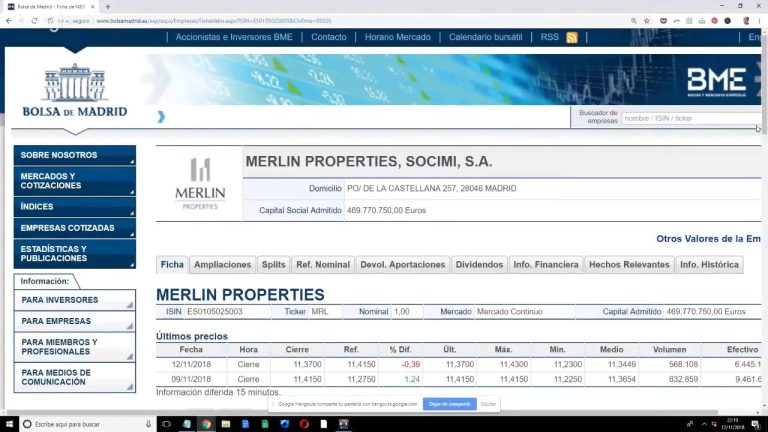Open the notification center icon
The height and width of the screenshot is (432, 768).
pos(755,424)
